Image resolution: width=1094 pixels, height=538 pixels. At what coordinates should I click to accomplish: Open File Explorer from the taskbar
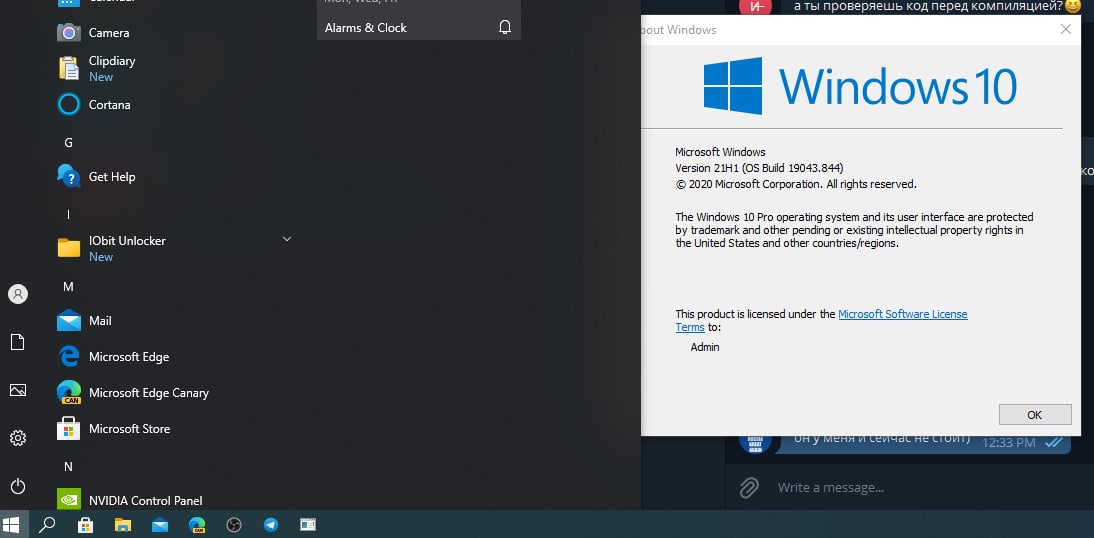click(x=123, y=525)
